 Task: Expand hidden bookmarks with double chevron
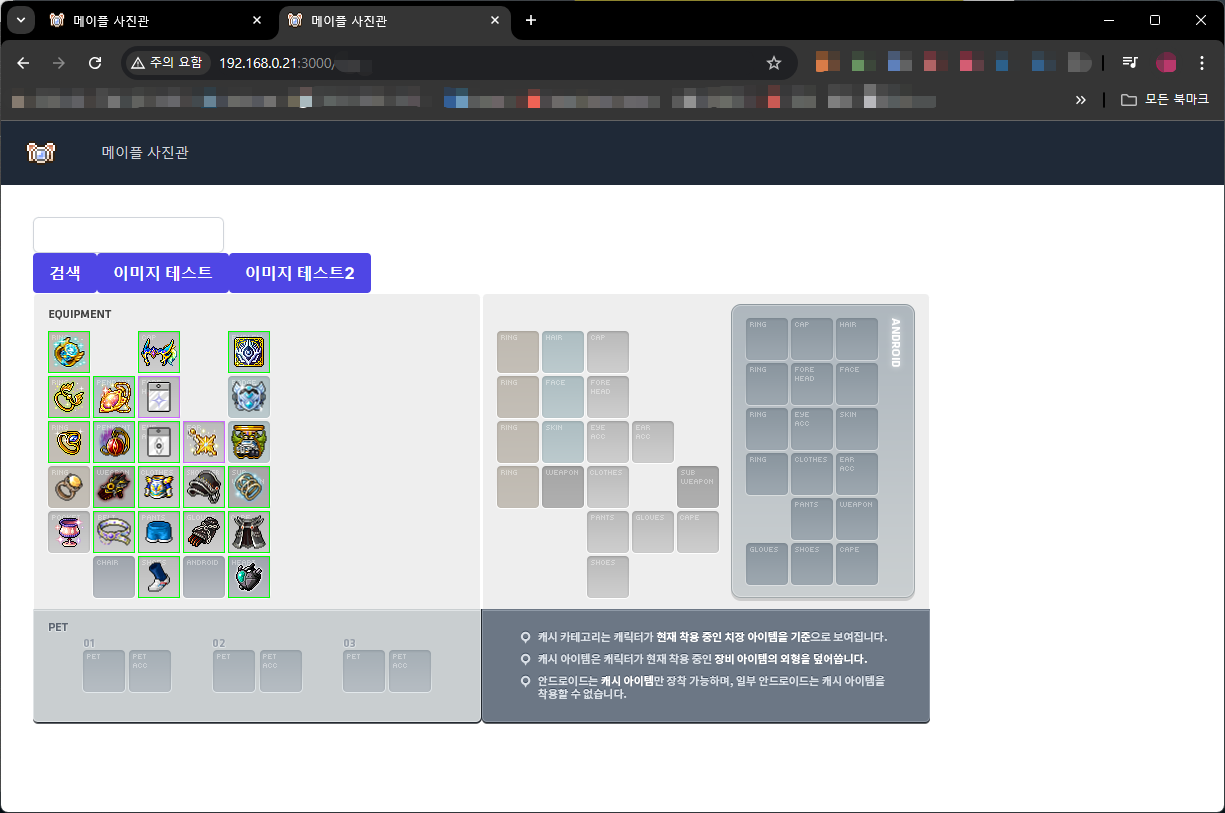[x=1080, y=100]
